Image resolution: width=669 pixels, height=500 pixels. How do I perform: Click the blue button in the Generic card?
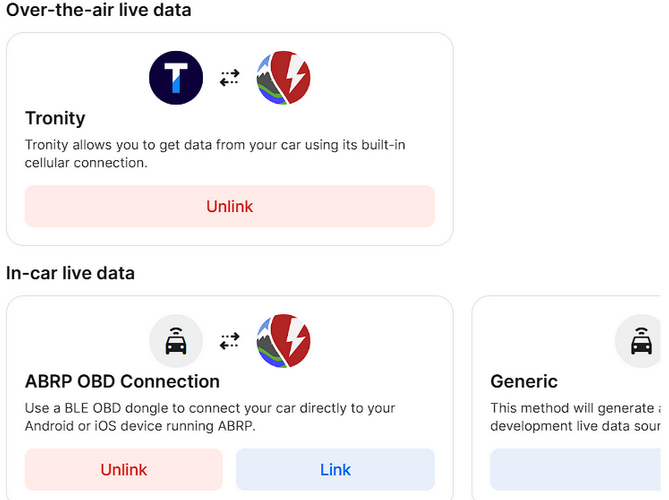[x=576, y=469]
